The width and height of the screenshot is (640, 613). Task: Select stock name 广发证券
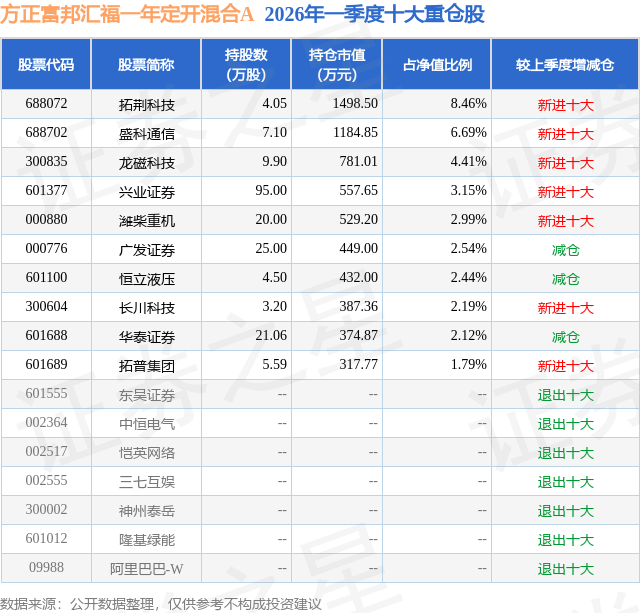(x=147, y=250)
